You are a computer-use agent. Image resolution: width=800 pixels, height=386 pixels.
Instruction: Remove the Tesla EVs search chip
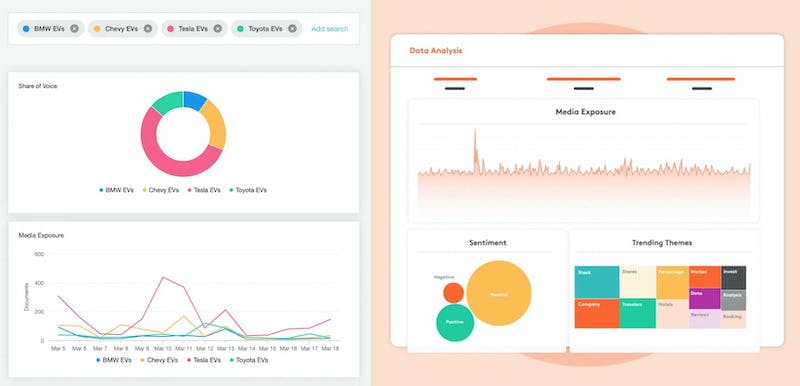point(218,29)
